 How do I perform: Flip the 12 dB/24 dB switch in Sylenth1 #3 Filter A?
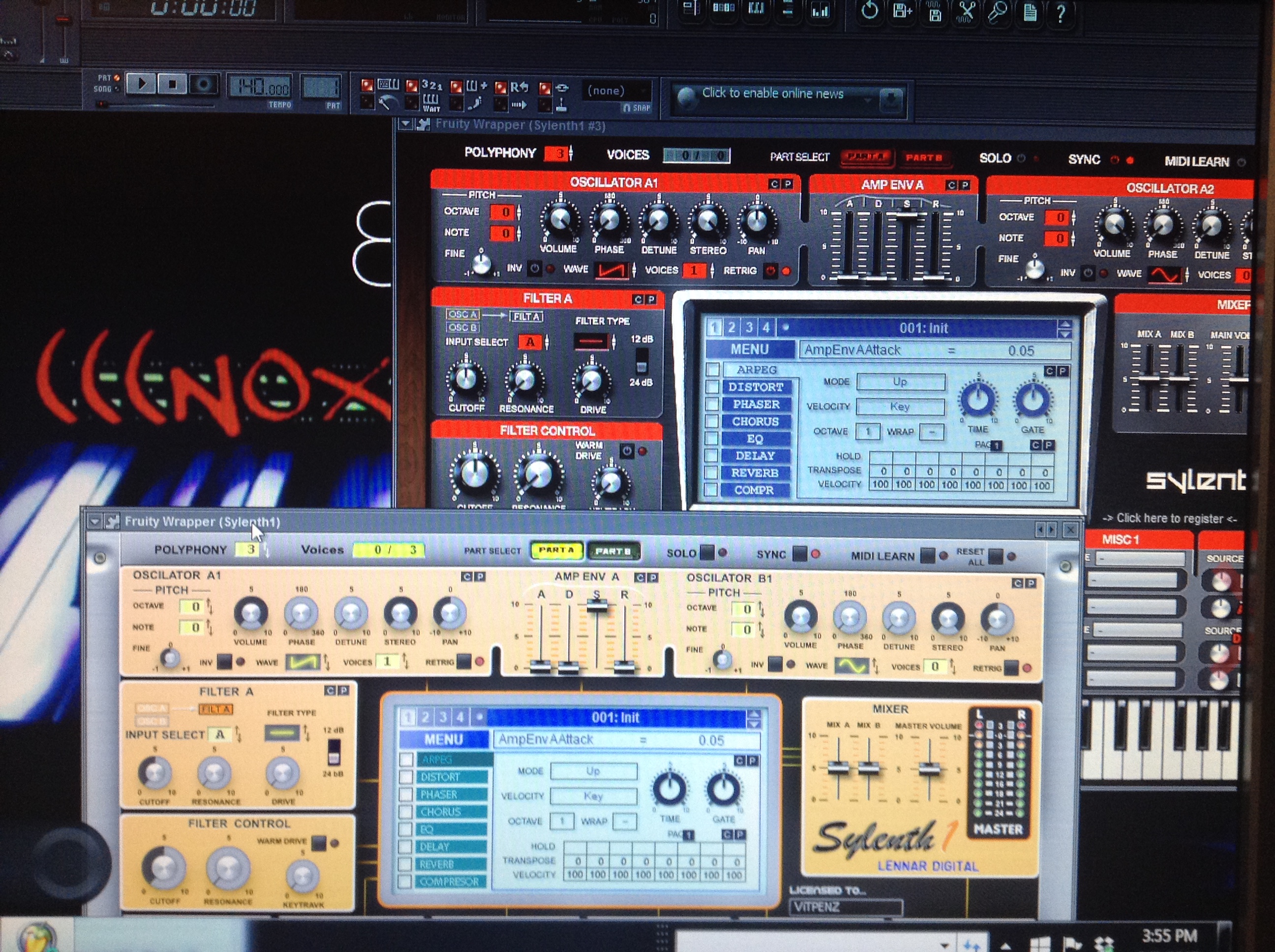tap(641, 361)
